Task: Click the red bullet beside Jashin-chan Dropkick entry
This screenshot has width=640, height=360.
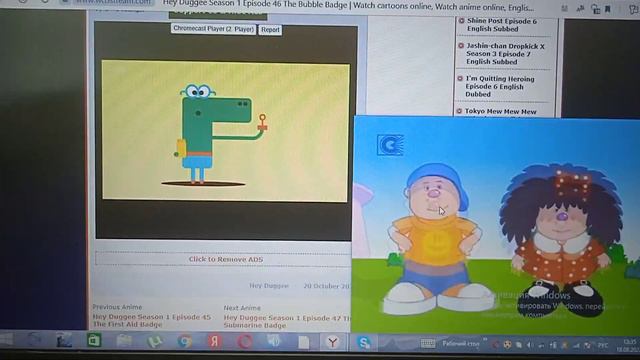Action: pyautogui.click(x=460, y=46)
